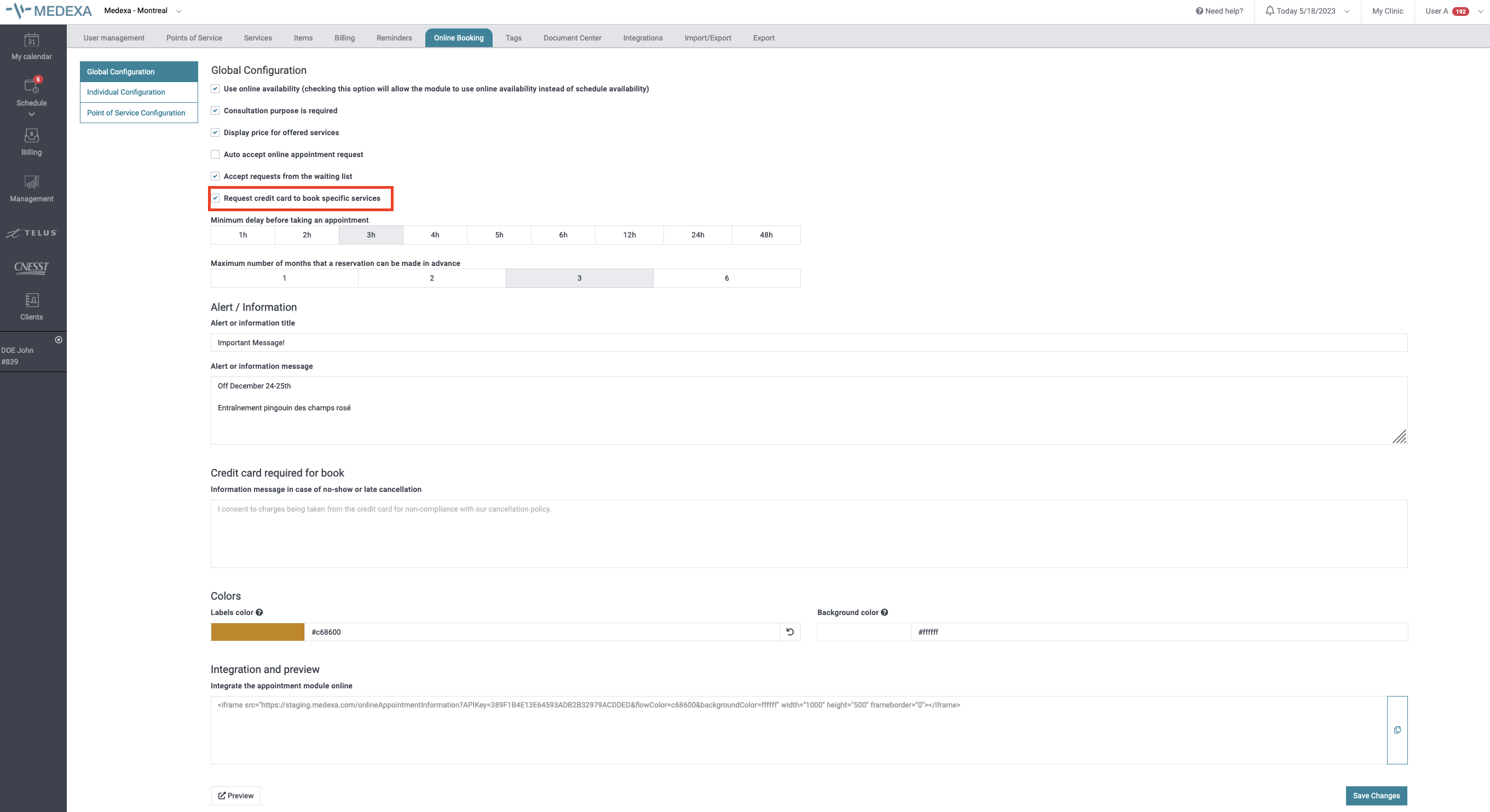Screen dimensions: 1490x812
Task: Enable Auto accept online appointment request
Action: coord(215,154)
